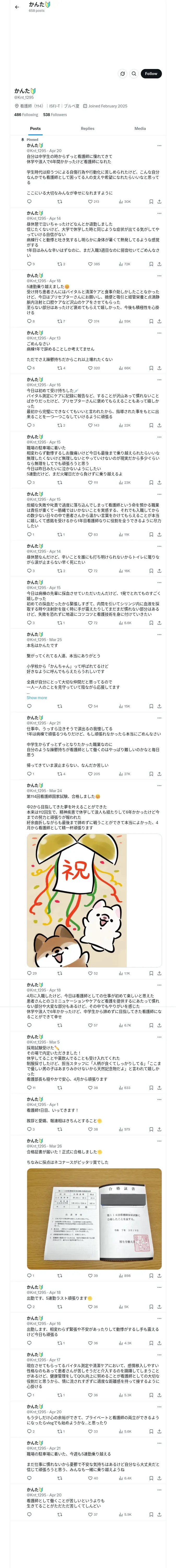Open the Media tab
176x1568 pixels.
click(x=140, y=128)
